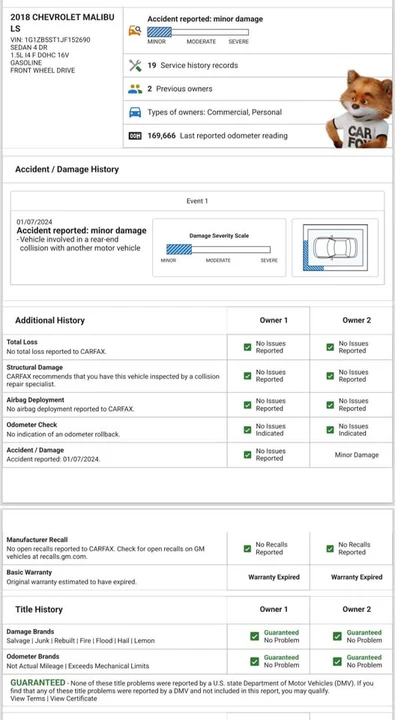The image size is (395, 720).
Task: Click the Damage Brands row label
Action: (30, 632)
